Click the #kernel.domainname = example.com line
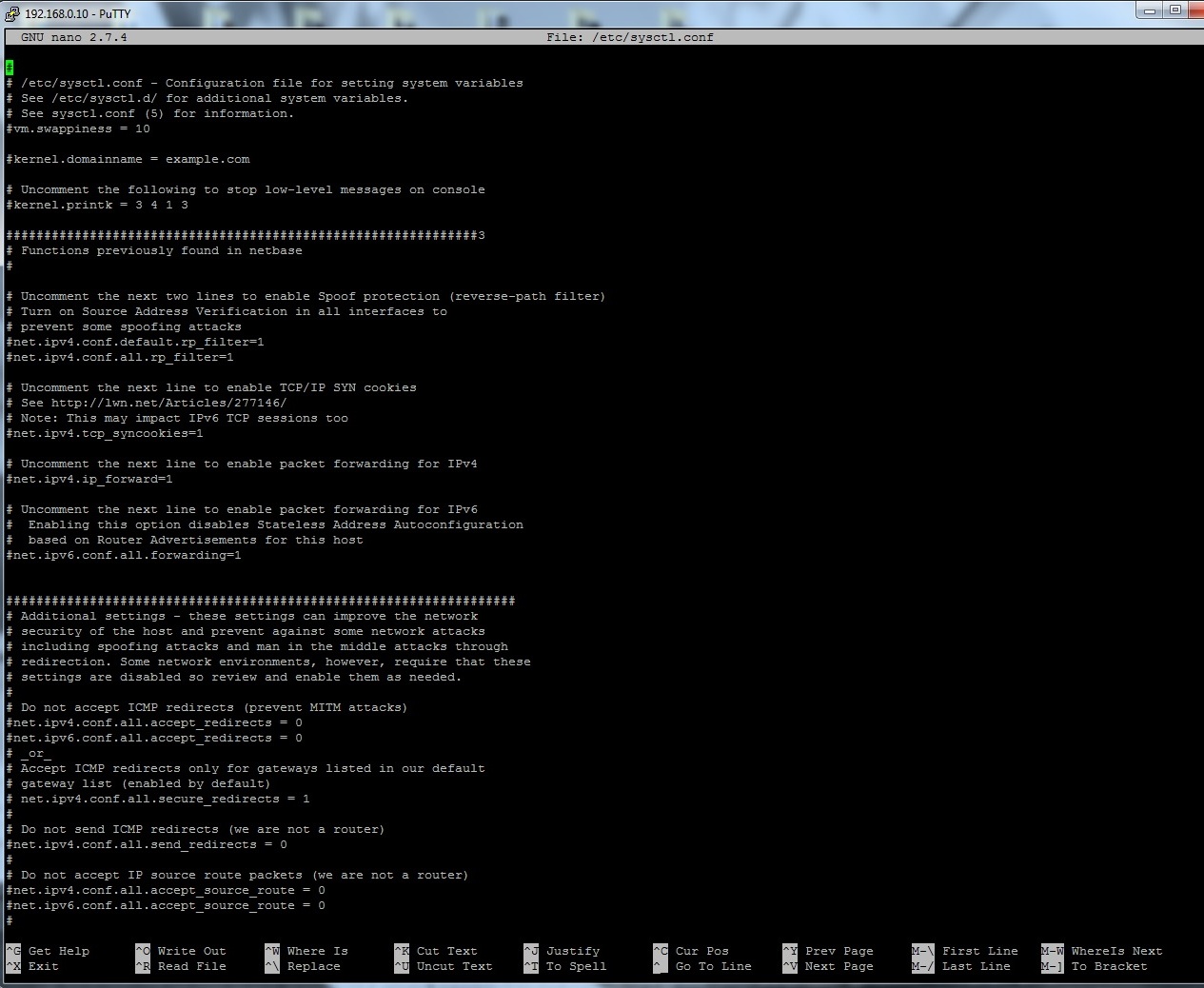Screen dimensions: 1204x988 click(128, 159)
